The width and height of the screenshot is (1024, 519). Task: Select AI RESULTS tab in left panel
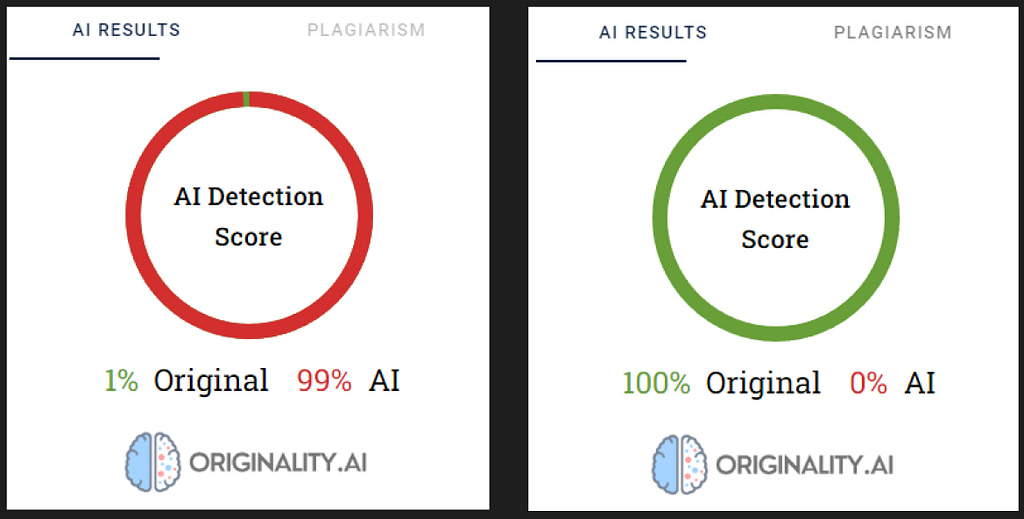(126, 30)
